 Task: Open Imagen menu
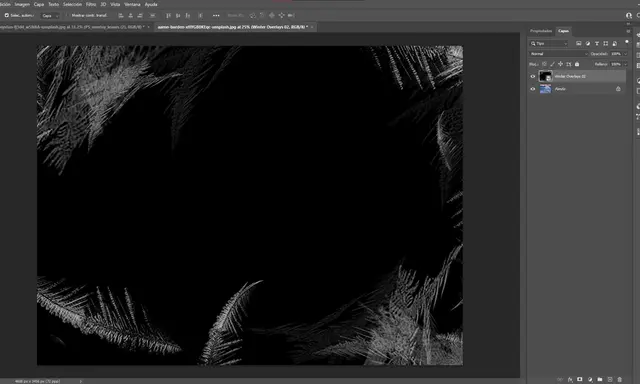tap(22, 4)
